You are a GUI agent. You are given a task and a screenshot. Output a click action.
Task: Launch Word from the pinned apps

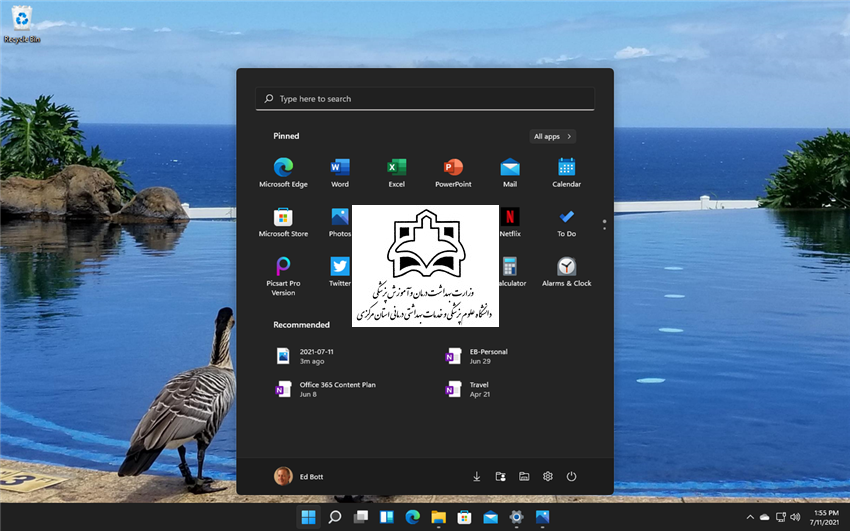tap(340, 172)
